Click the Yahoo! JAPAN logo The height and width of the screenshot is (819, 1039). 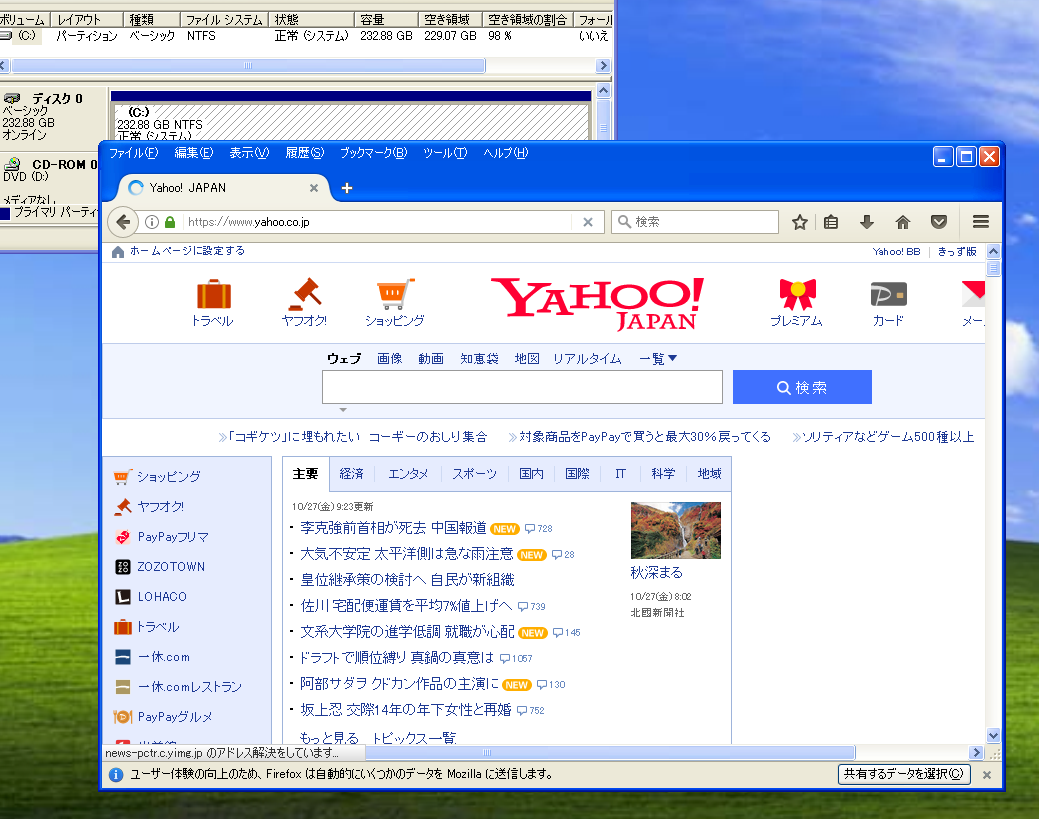point(597,304)
